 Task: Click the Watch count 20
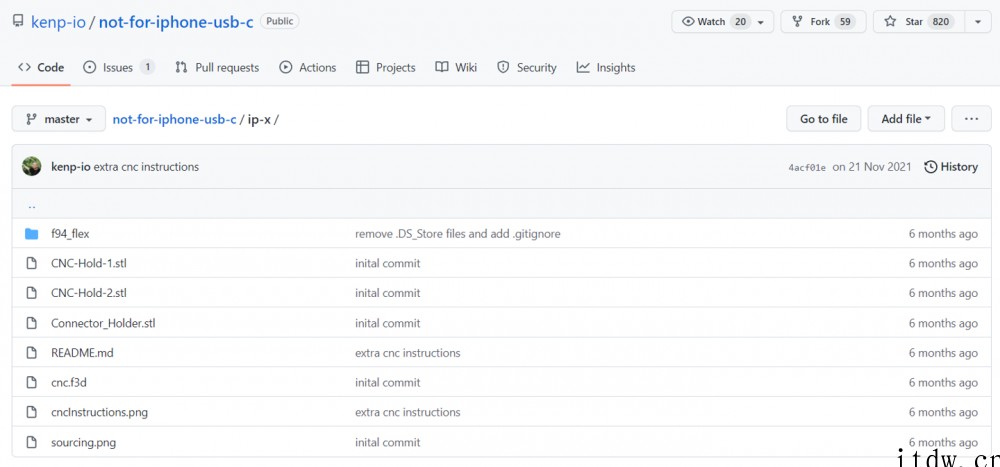[740, 22]
